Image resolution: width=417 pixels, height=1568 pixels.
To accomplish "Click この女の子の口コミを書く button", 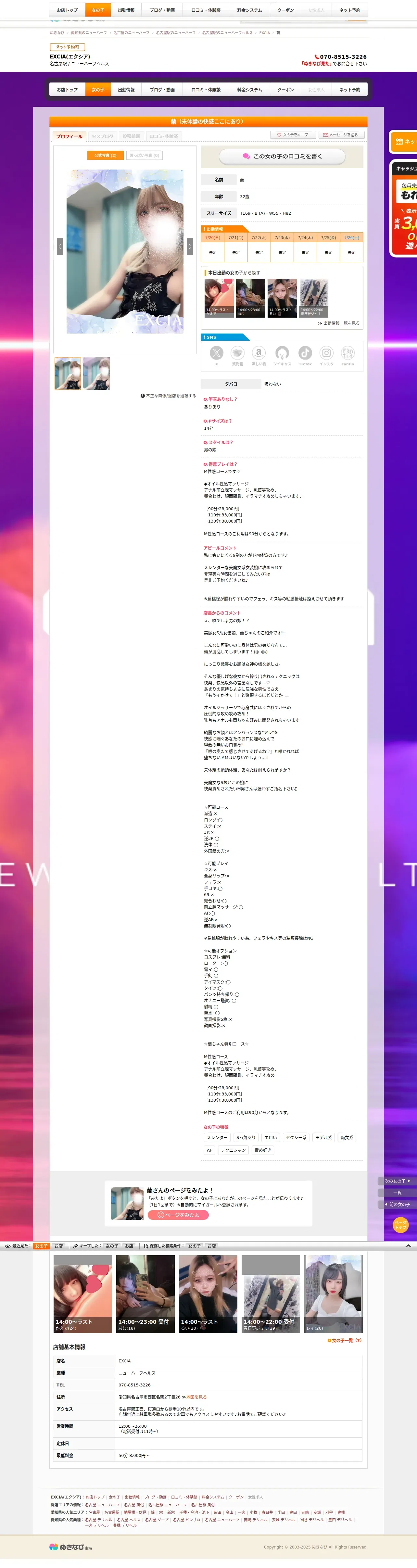I will pyautogui.click(x=282, y=157).
